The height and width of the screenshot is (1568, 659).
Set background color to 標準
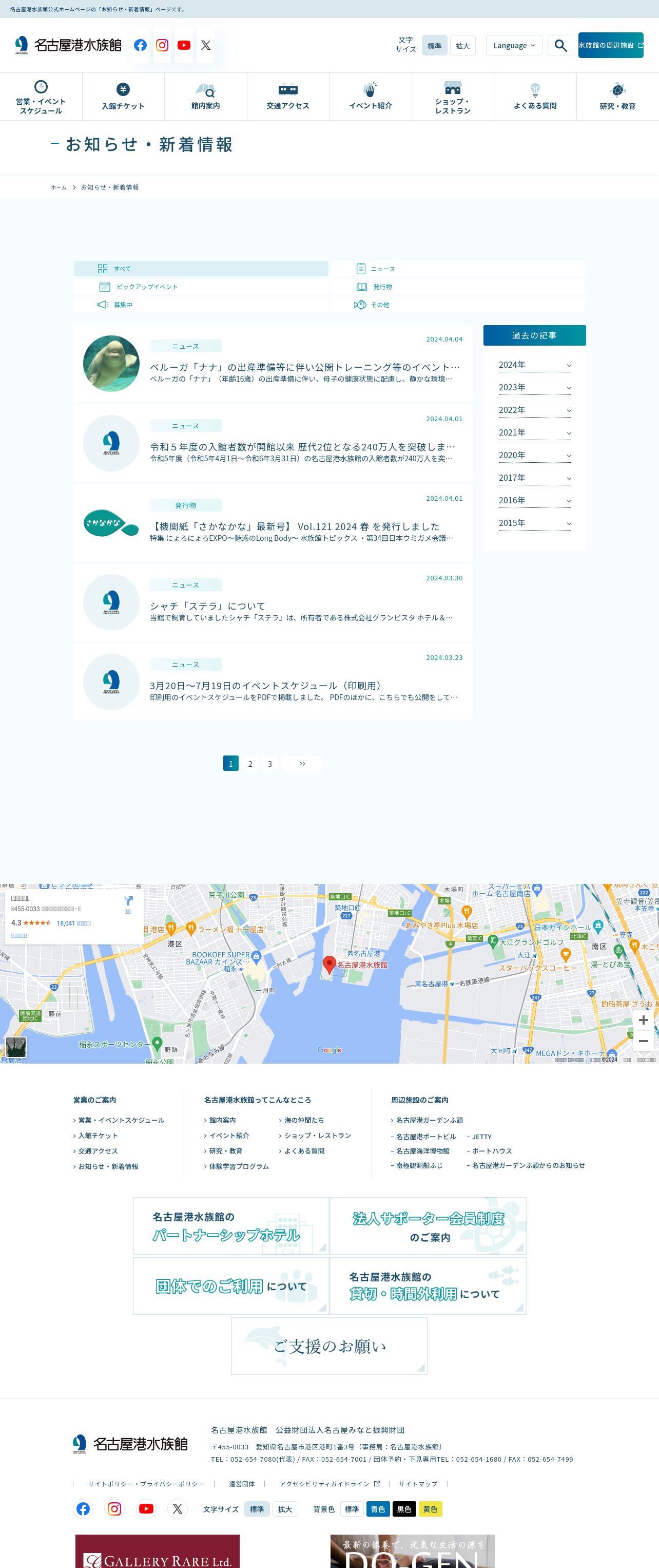point(352,1509)
